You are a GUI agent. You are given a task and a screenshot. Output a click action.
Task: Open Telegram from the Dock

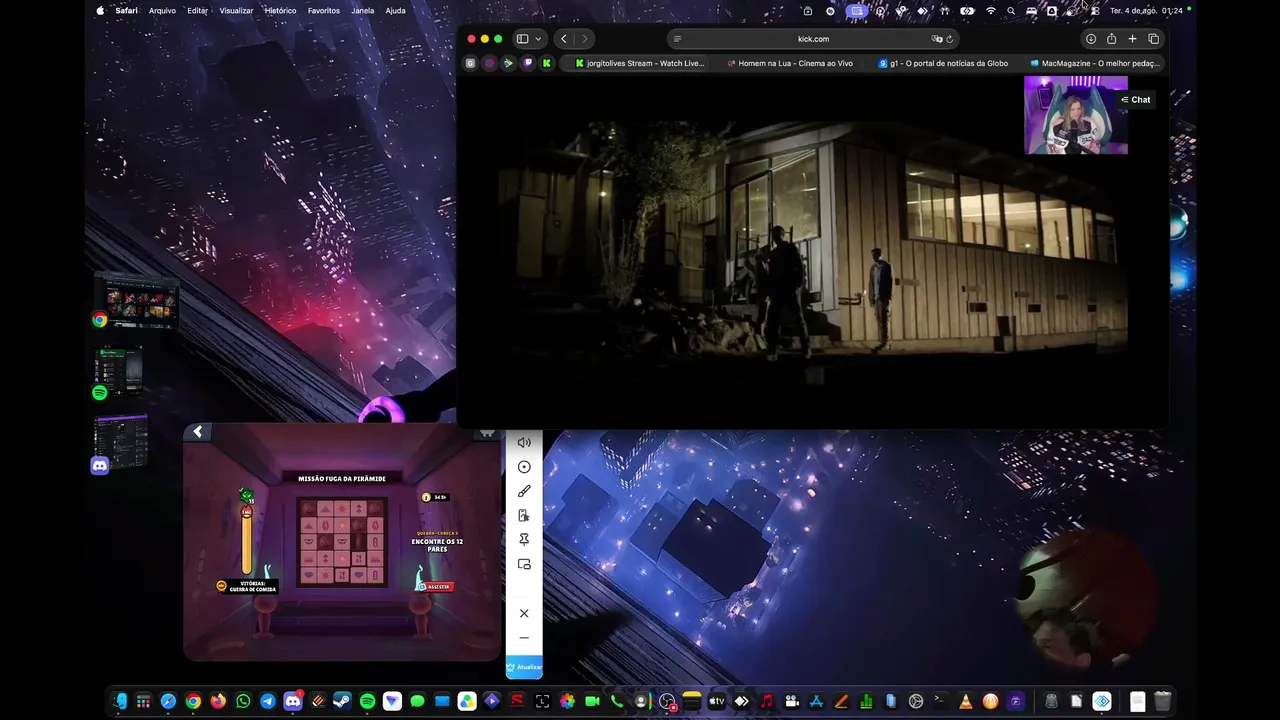(268, 701)
